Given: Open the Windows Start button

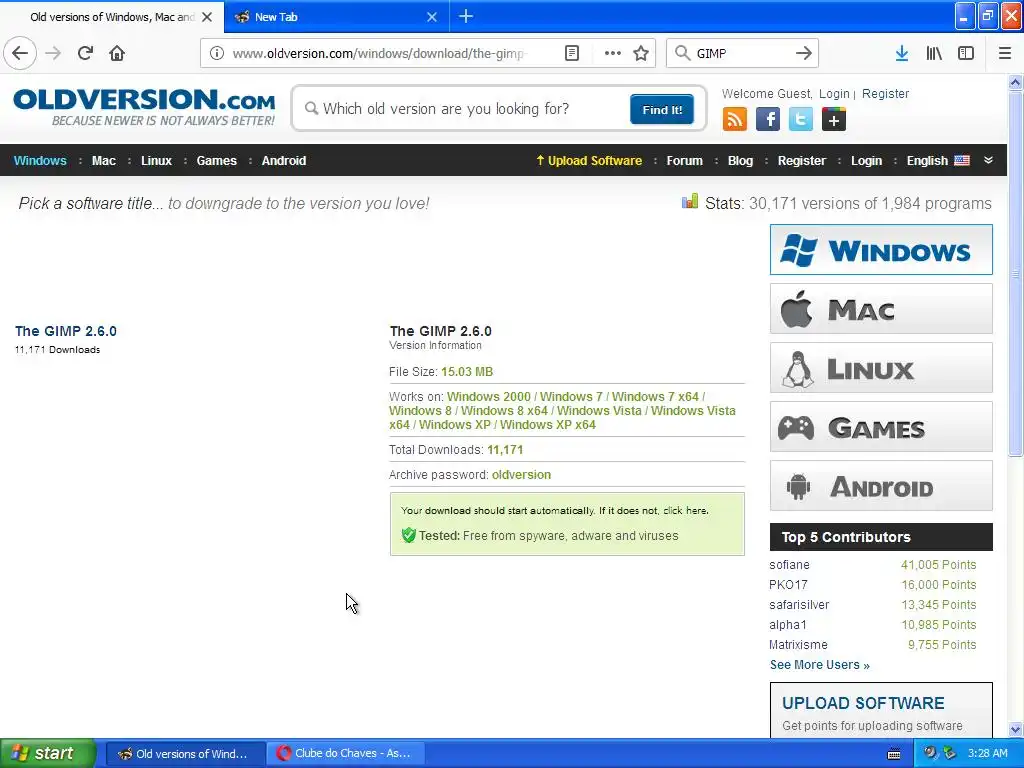Looking at the screenshot, I should click(48, 754).
